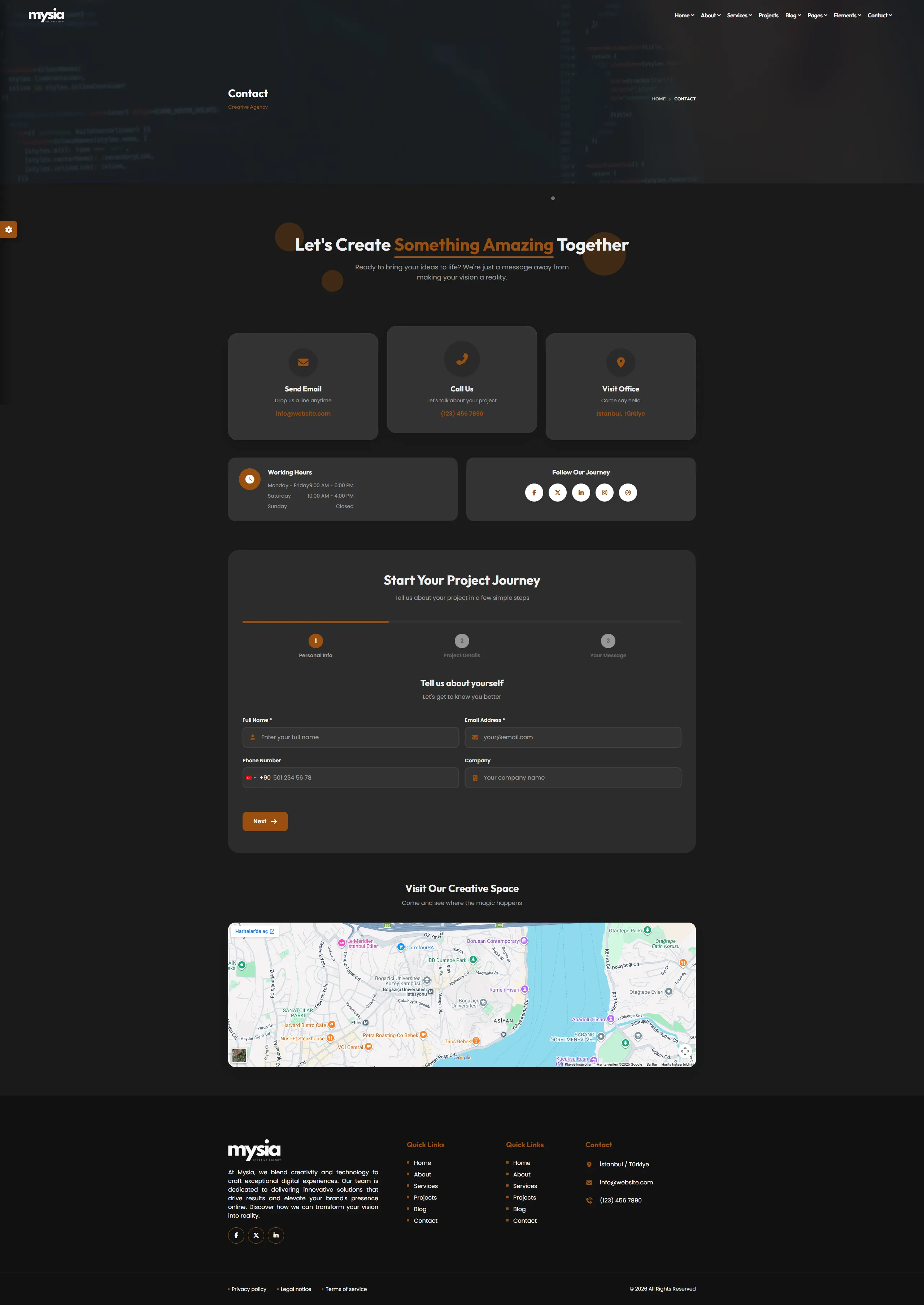Image resolution: width=924 pixels, height=1305 pixels.
Task: Click the satellite view thumbnail on map
Action: pos(240,1055)
